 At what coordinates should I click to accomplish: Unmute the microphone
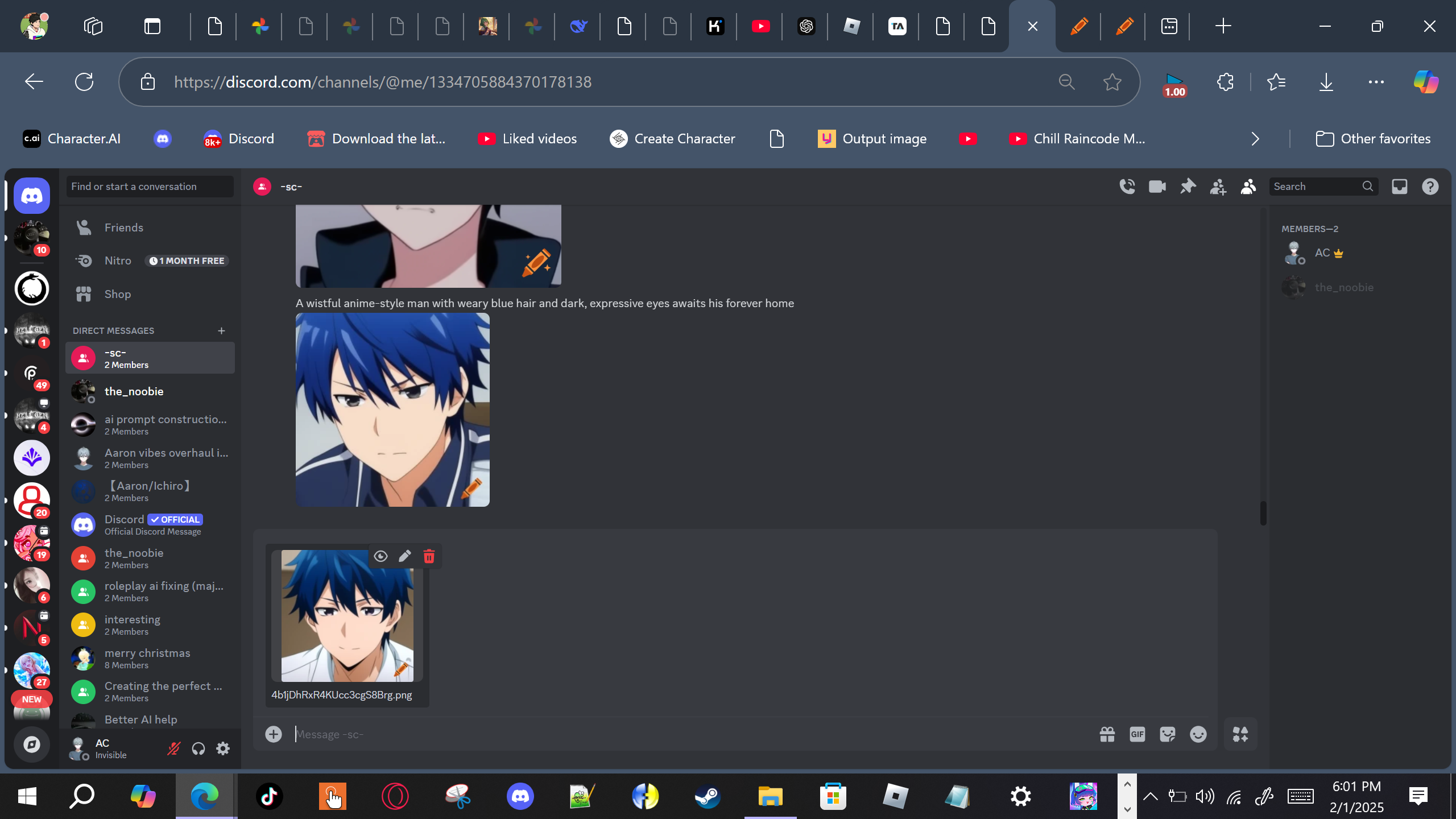(173, 748)
